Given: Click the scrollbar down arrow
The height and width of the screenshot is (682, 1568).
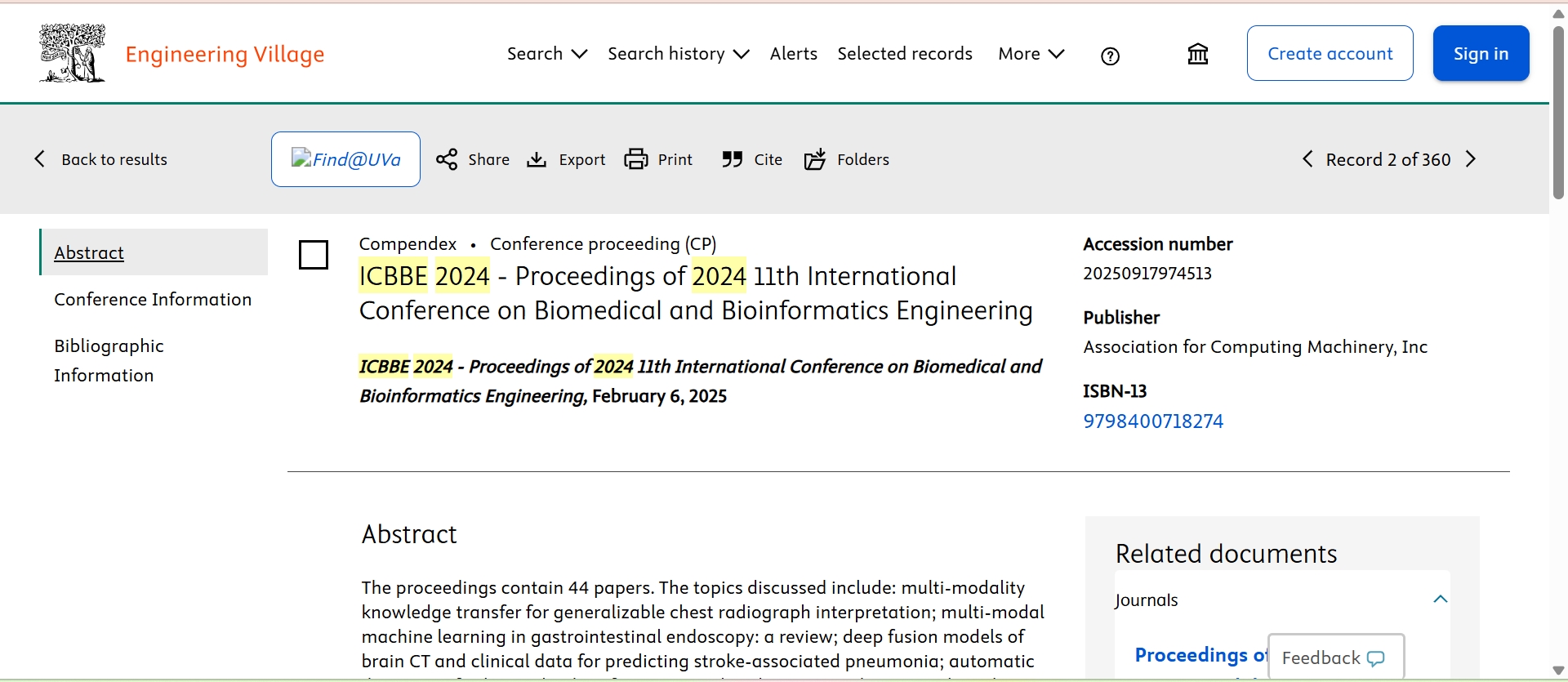Looking at the screenshot, I should [1558, 671].
